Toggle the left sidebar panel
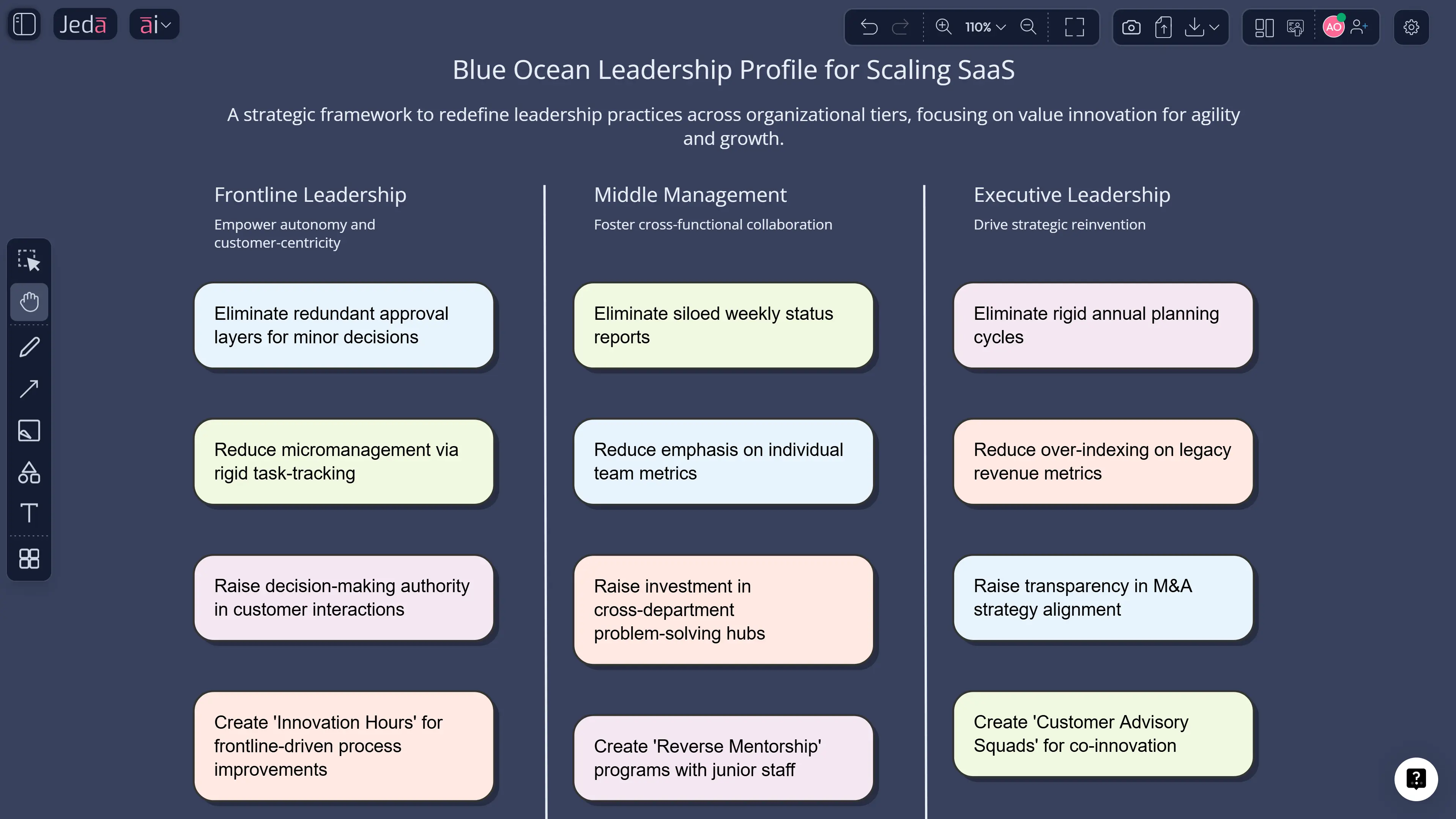Screen dimensions: 1456x819 (24, 24)
